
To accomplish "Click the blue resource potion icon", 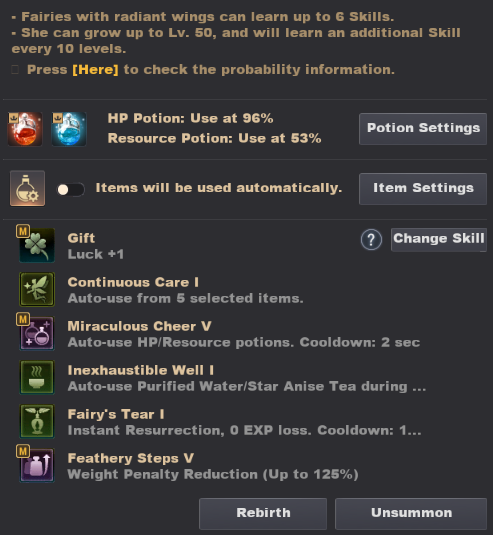I will pyautogui.click(x=69, y=129).
